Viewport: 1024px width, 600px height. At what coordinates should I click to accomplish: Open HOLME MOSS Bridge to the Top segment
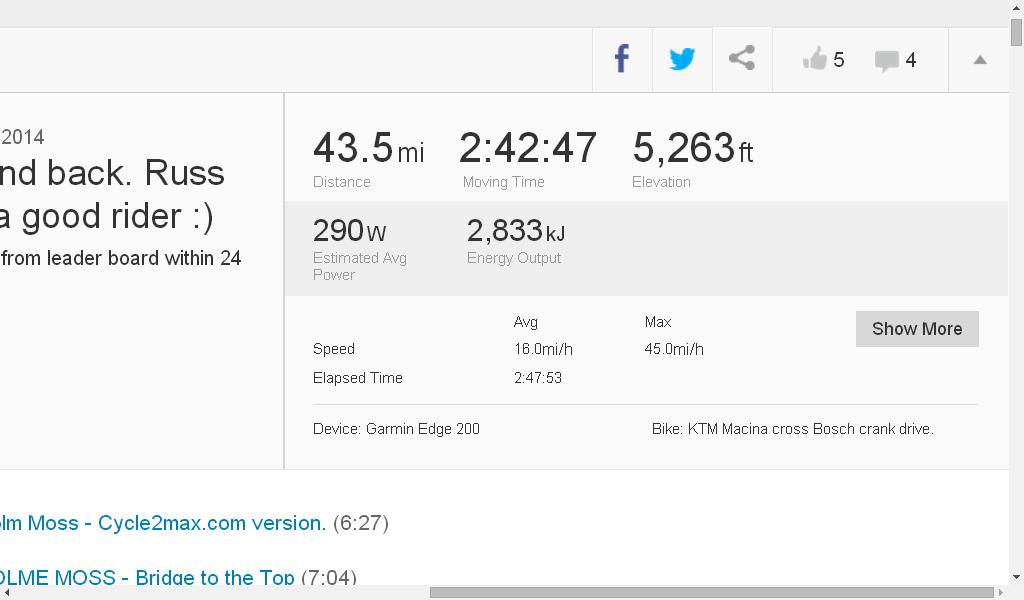(x=147, y=578)
